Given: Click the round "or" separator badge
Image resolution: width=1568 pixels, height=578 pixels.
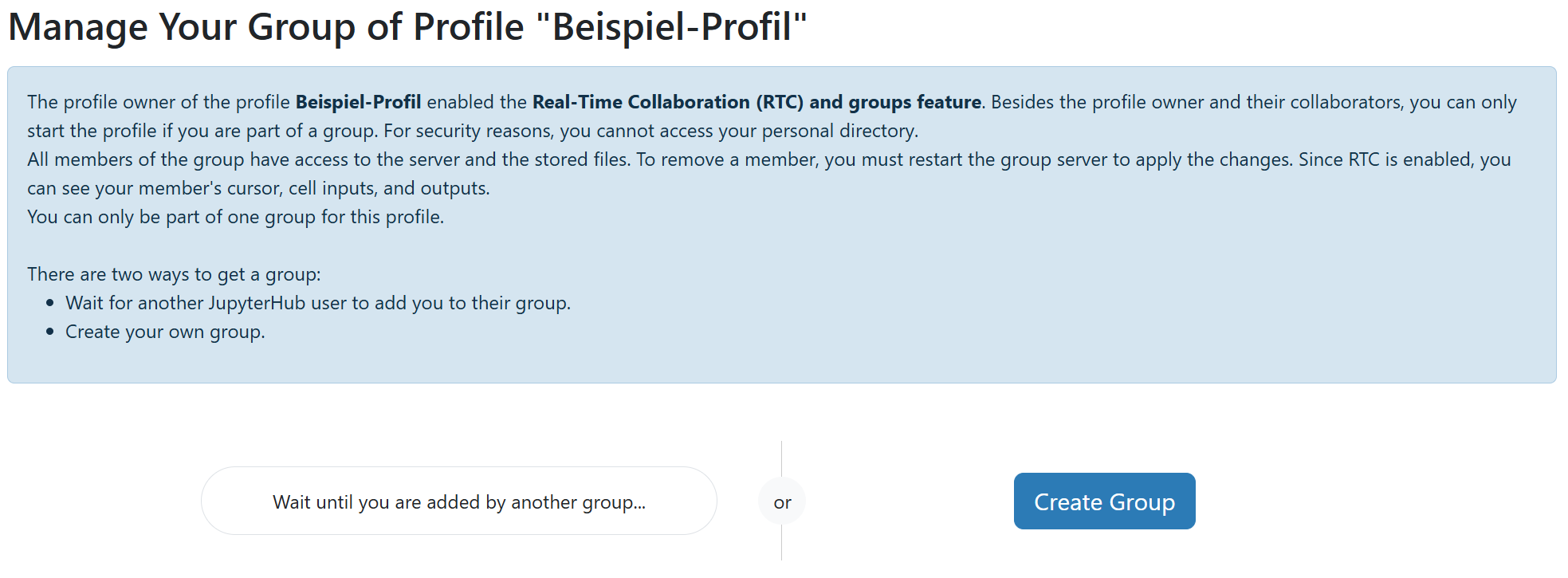Looking at the screenshot, I should point(782,502).
